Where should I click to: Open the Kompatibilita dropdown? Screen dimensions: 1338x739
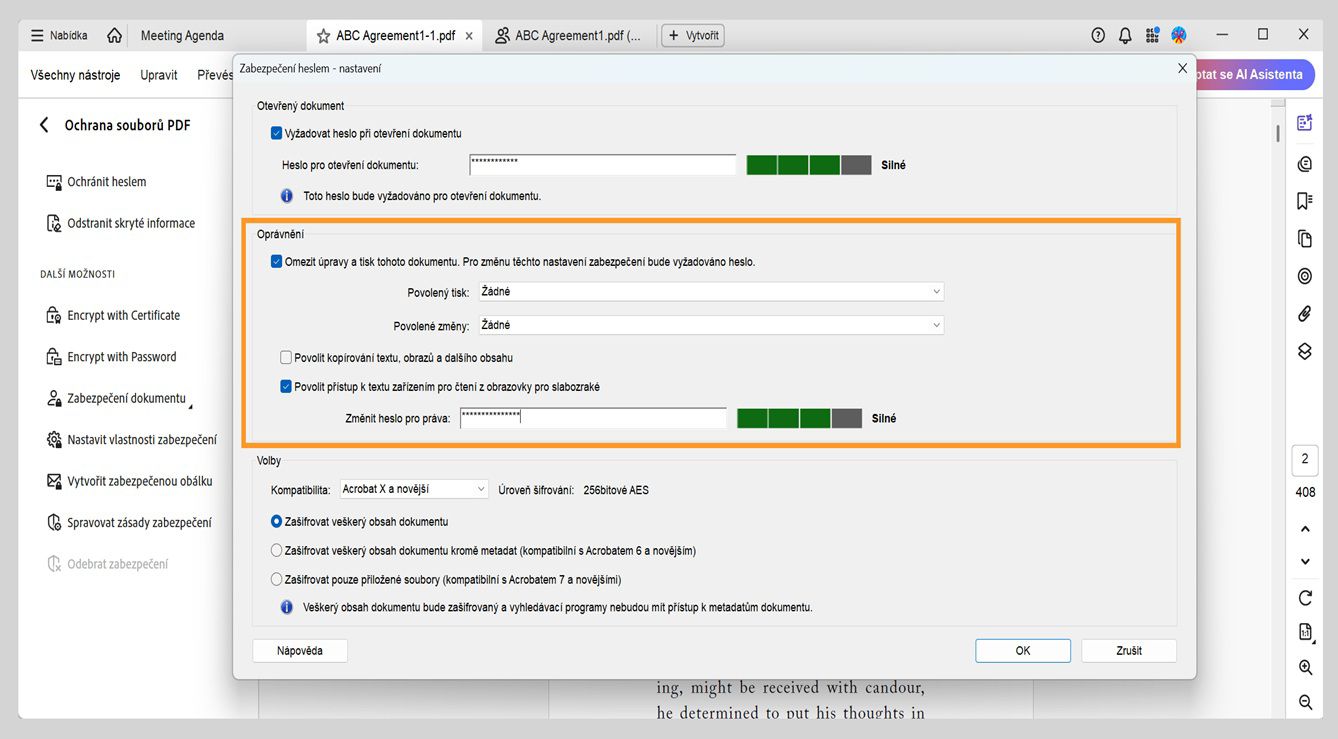tap(413, 489)
